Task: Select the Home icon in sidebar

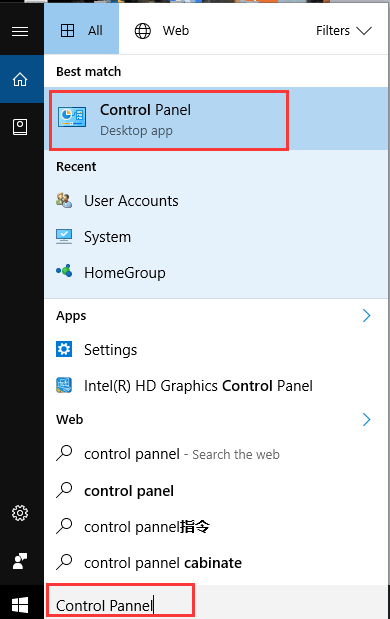Action: click(x=20, y=79)
